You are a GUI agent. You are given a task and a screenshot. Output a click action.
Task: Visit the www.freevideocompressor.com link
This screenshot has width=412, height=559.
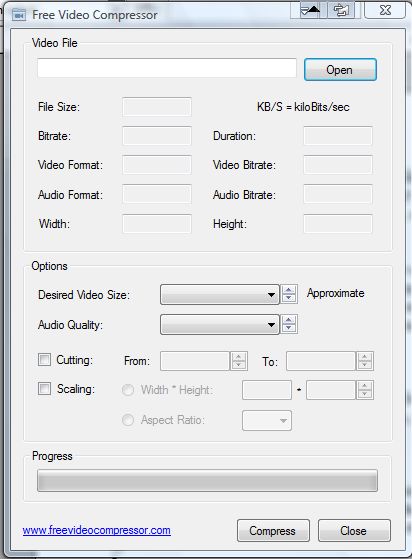pos(97,530)
